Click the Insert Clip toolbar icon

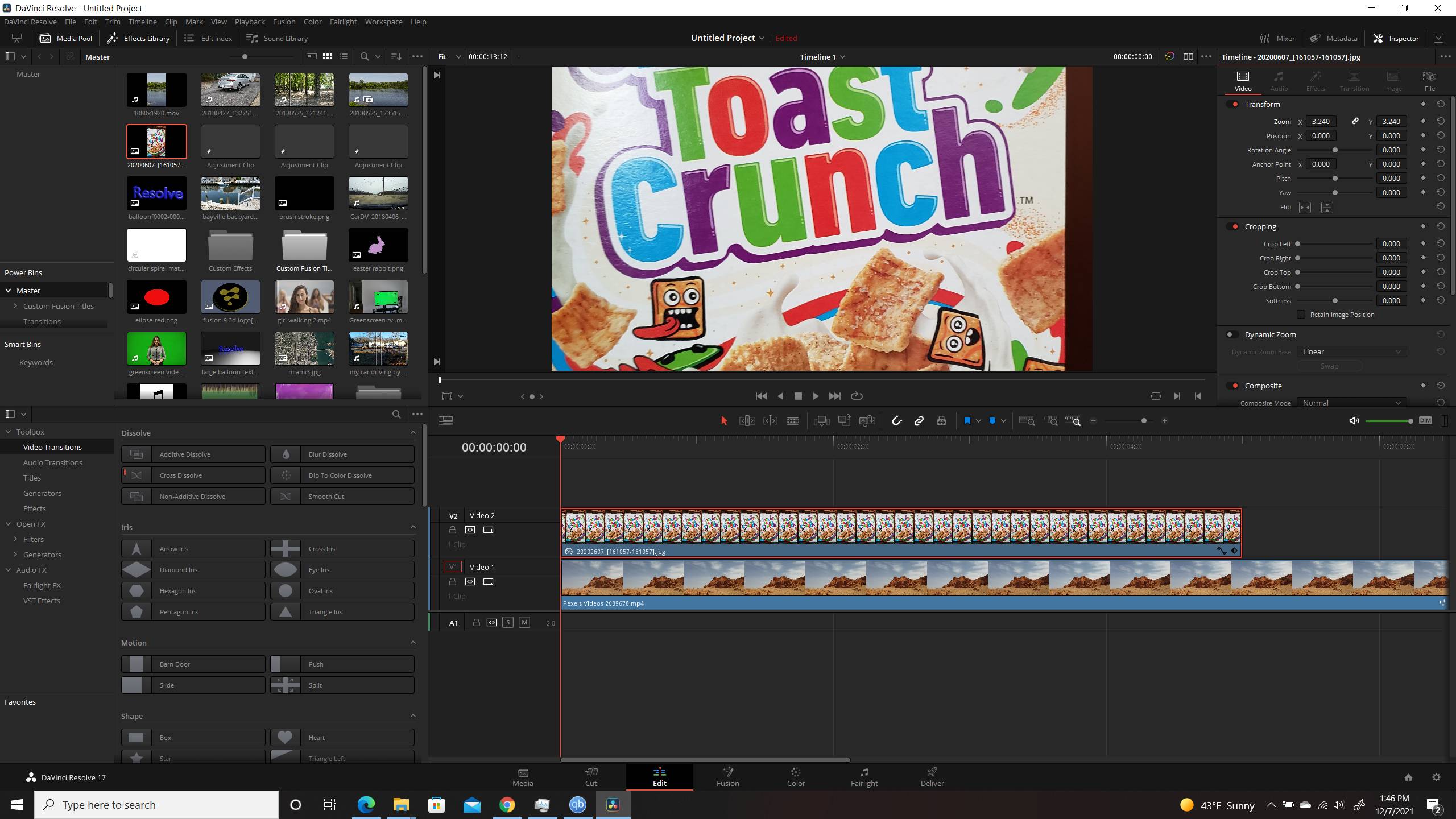[821, 421]
